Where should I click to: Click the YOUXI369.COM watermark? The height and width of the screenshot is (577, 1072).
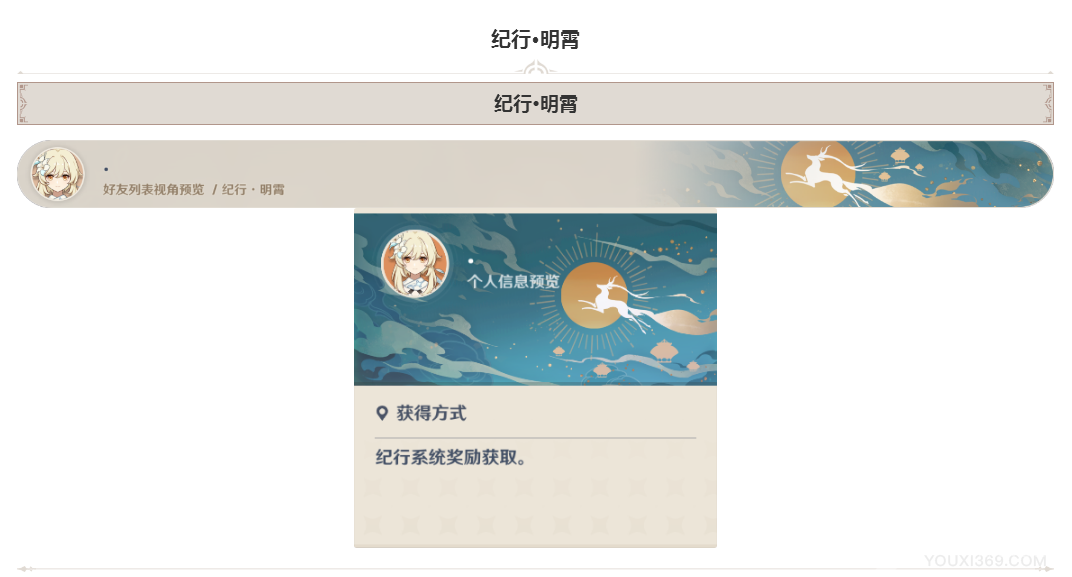[x=985, y=561]
